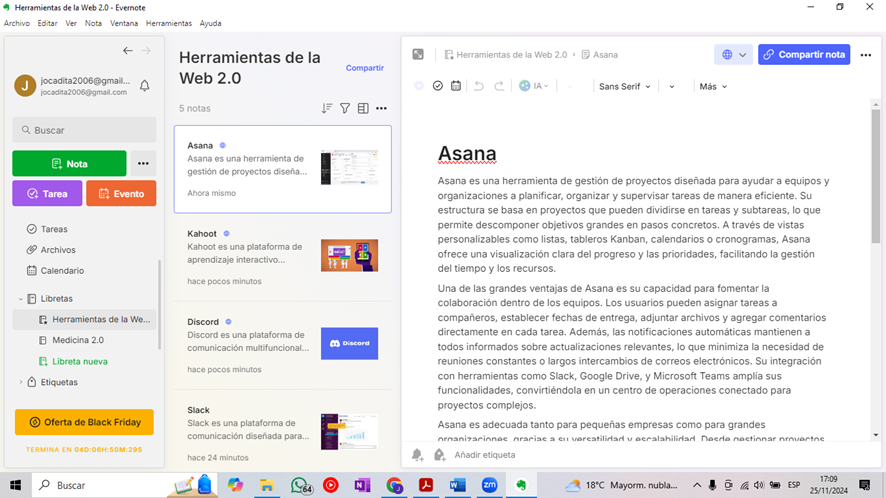The width and height of the screenshot is (886, 498).
Task: Select the Herramientas de la Web notebook in sidebar
Action: 85,319
